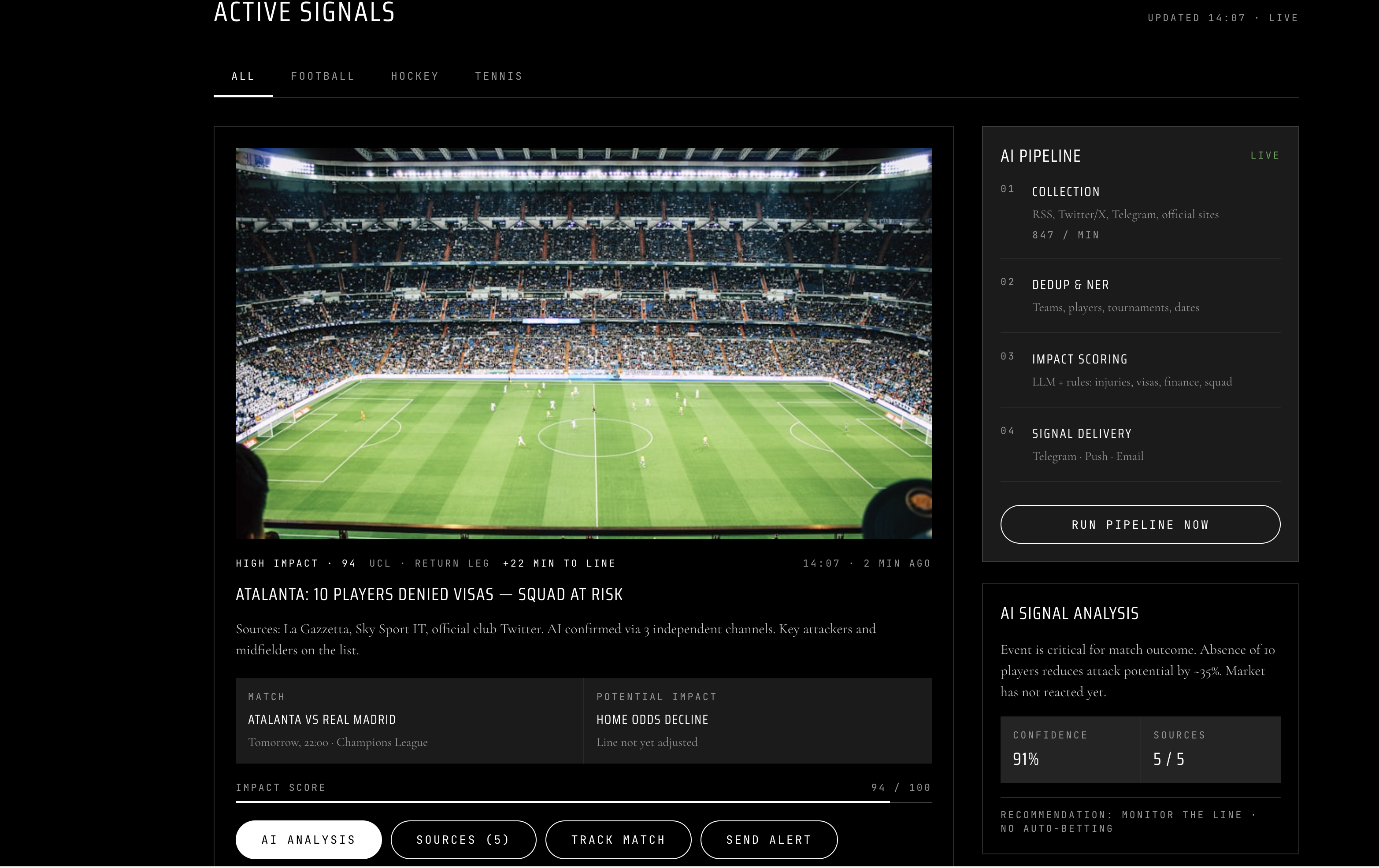Click the HIGH IMPACT · 94 label

tap(296, 564)
